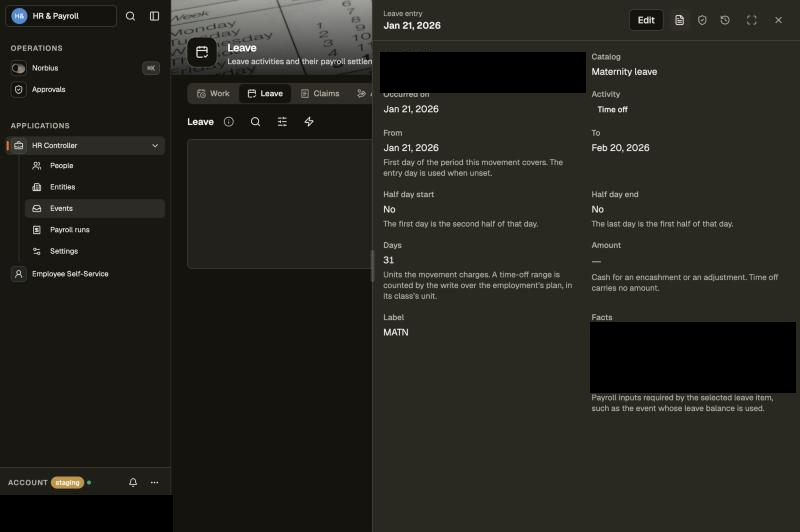Click the Settings sliders icon in sidebar

[x=37, y=251]
